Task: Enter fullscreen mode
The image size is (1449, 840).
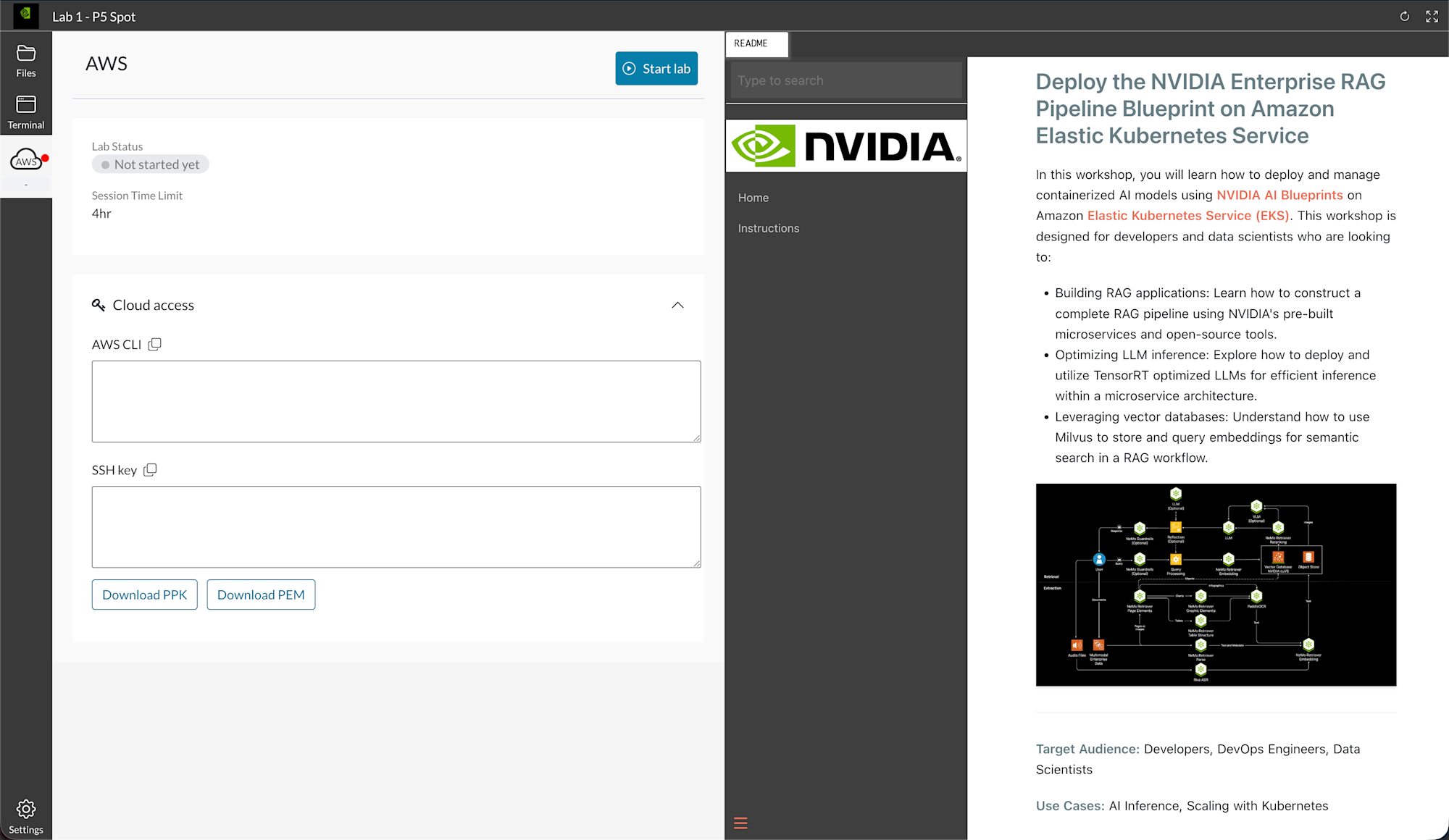Action: click(1432, 16)
